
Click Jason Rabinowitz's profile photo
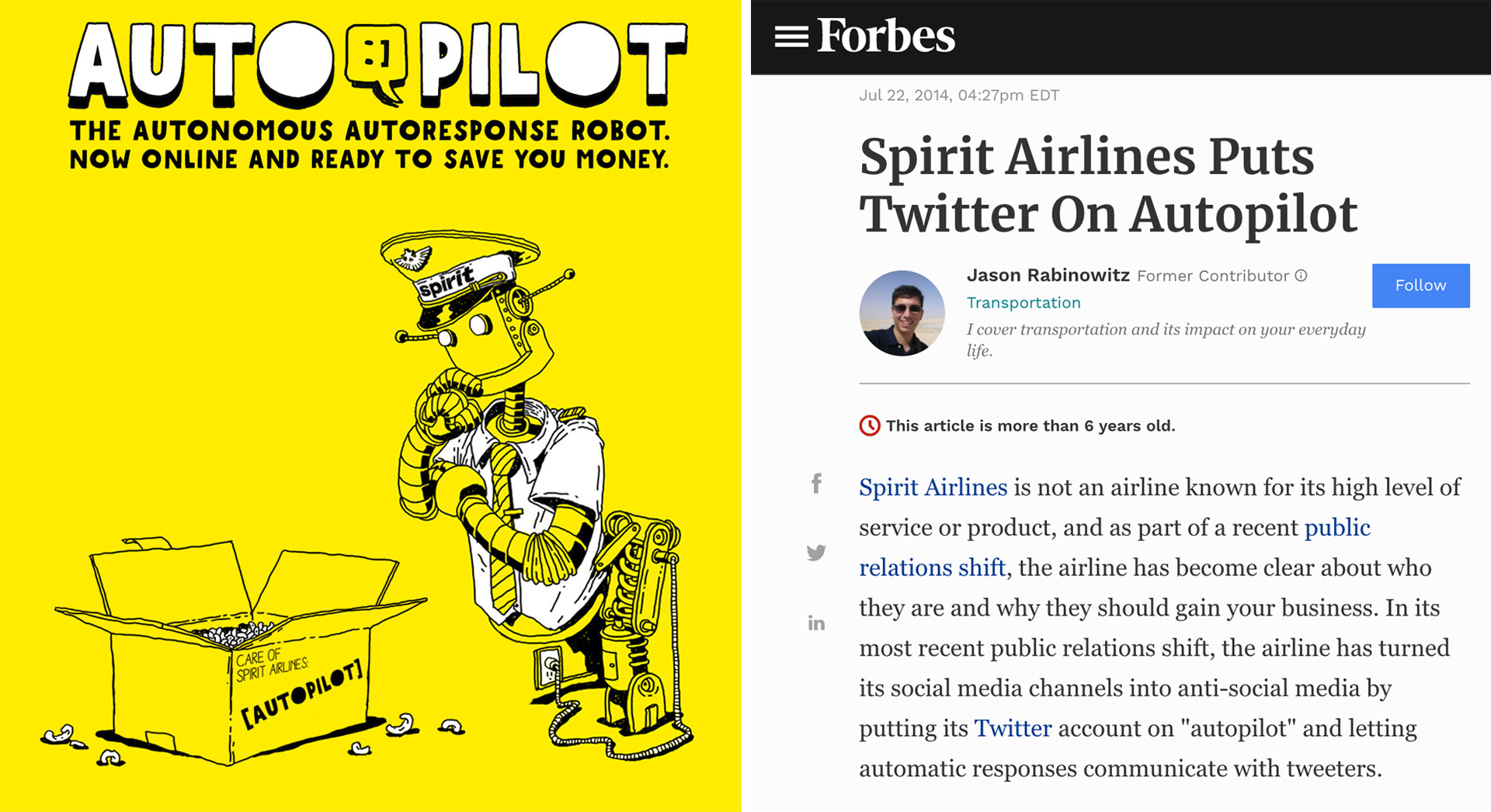click(902, 313)
